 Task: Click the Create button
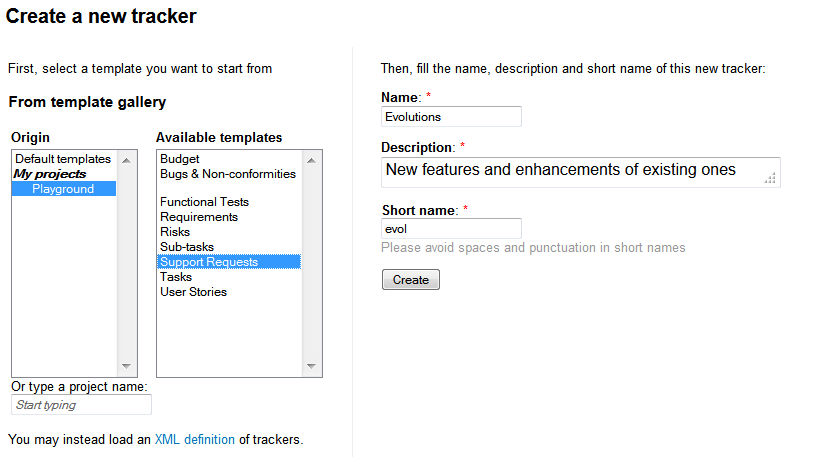(411, 280)
